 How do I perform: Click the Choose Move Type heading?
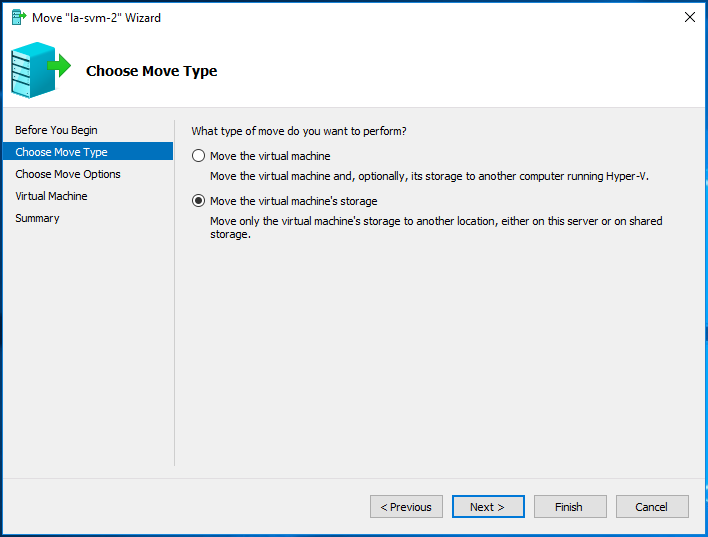click(x=151, y=71)
